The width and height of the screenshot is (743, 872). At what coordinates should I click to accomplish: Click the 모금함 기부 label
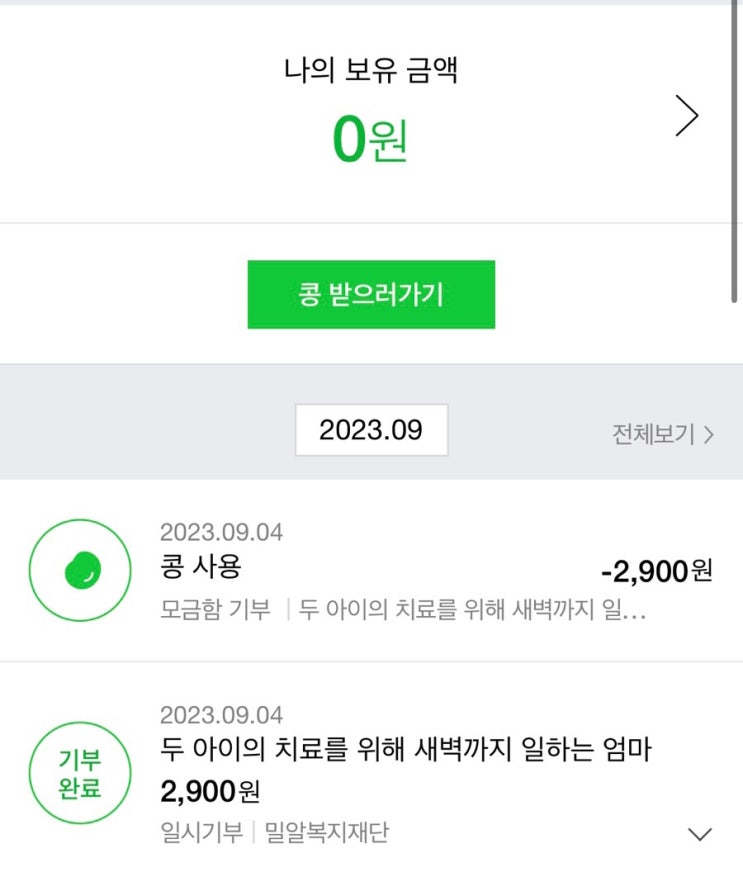[215, 610]
